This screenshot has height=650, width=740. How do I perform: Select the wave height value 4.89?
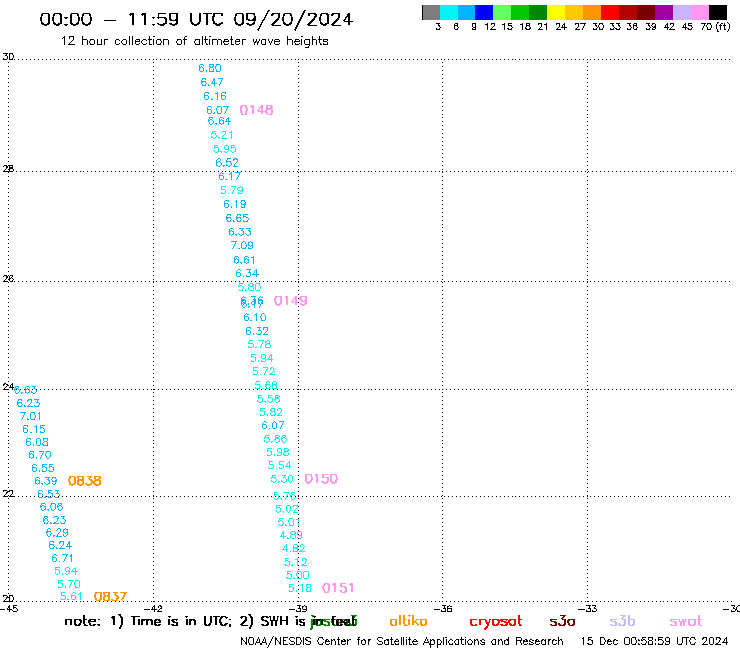coord(291,535)
